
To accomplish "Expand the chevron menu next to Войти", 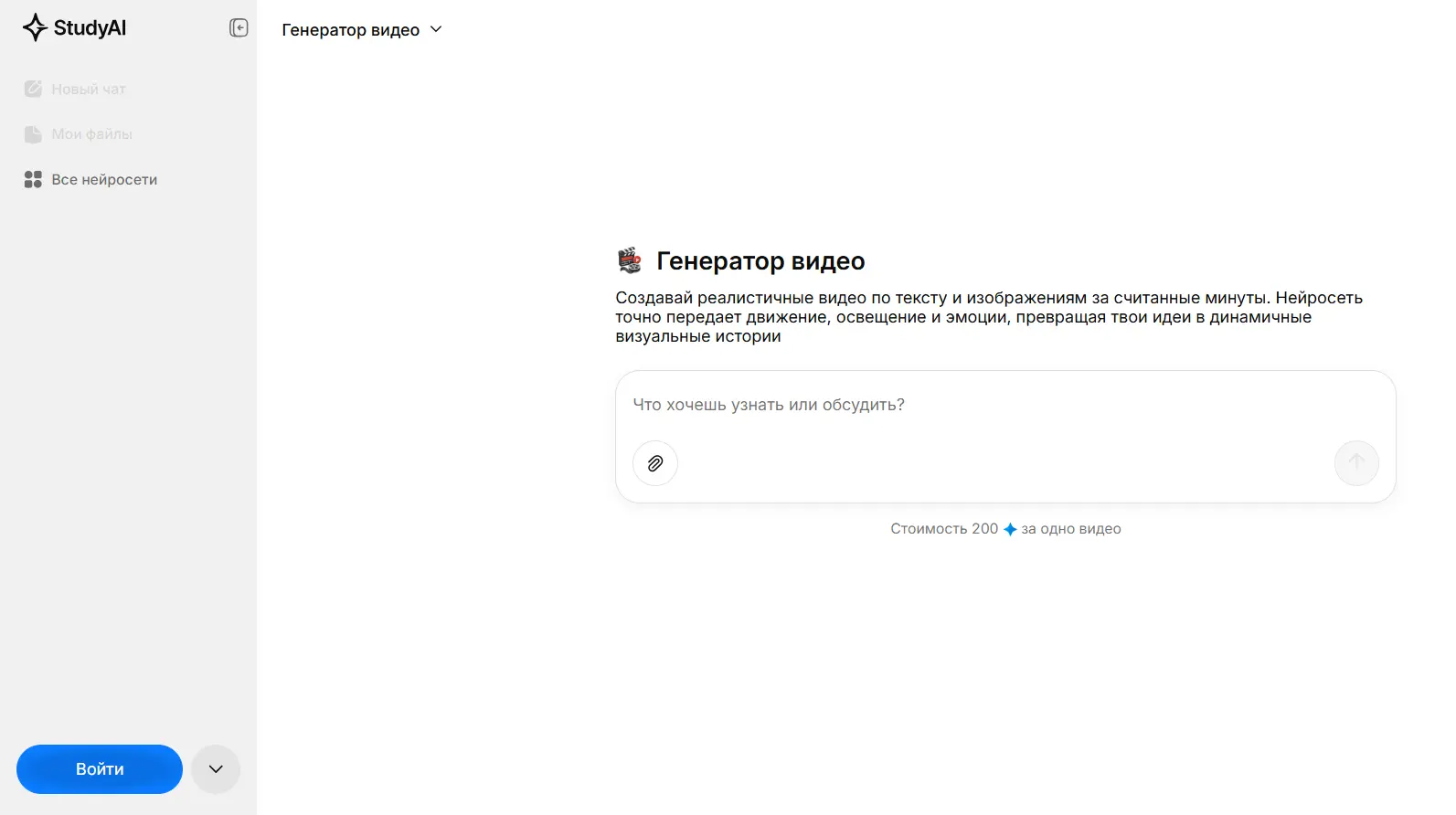I will point(216,769).
